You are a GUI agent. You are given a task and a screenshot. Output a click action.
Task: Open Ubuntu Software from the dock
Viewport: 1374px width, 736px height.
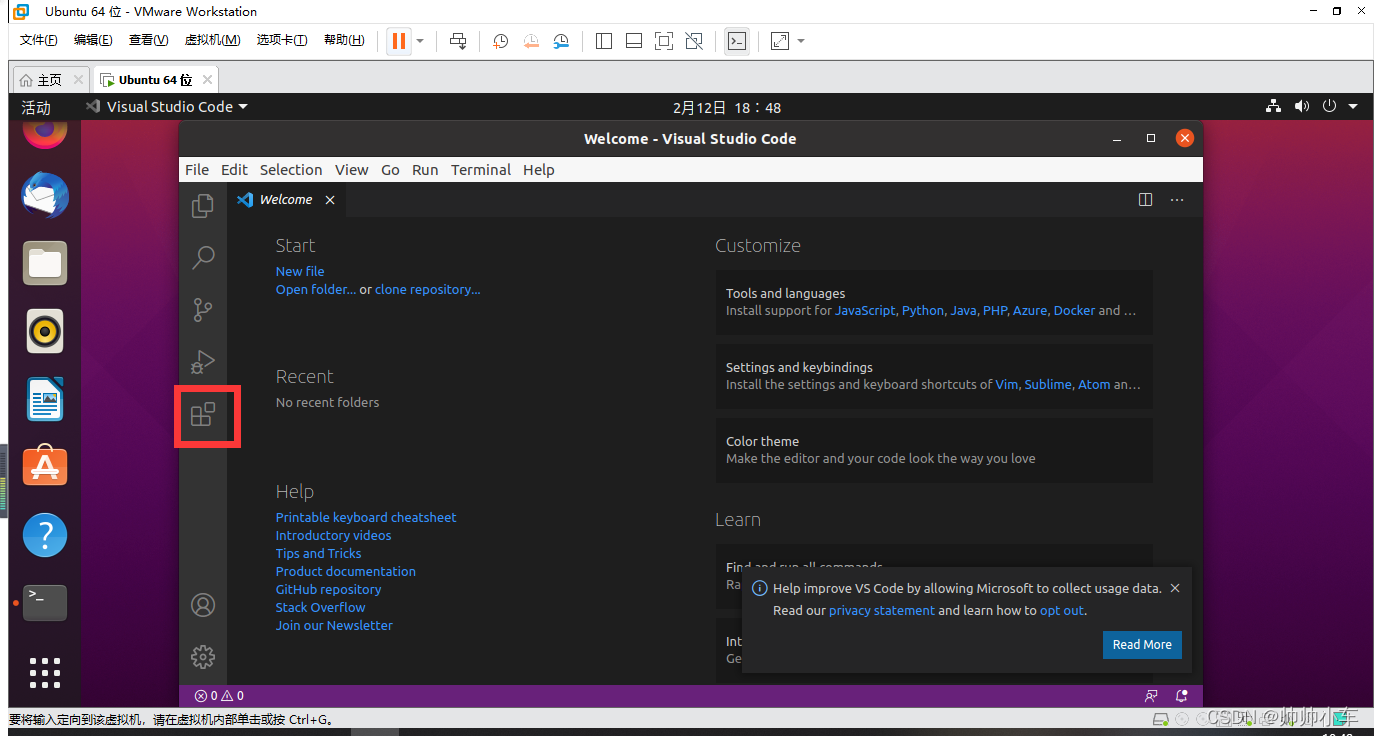(x=45, y=467)
